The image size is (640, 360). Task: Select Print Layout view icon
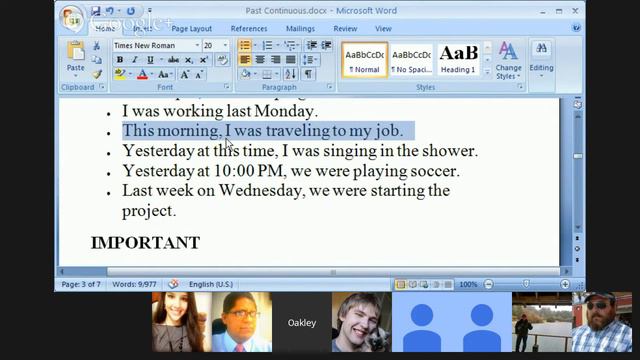click(400, 284)
